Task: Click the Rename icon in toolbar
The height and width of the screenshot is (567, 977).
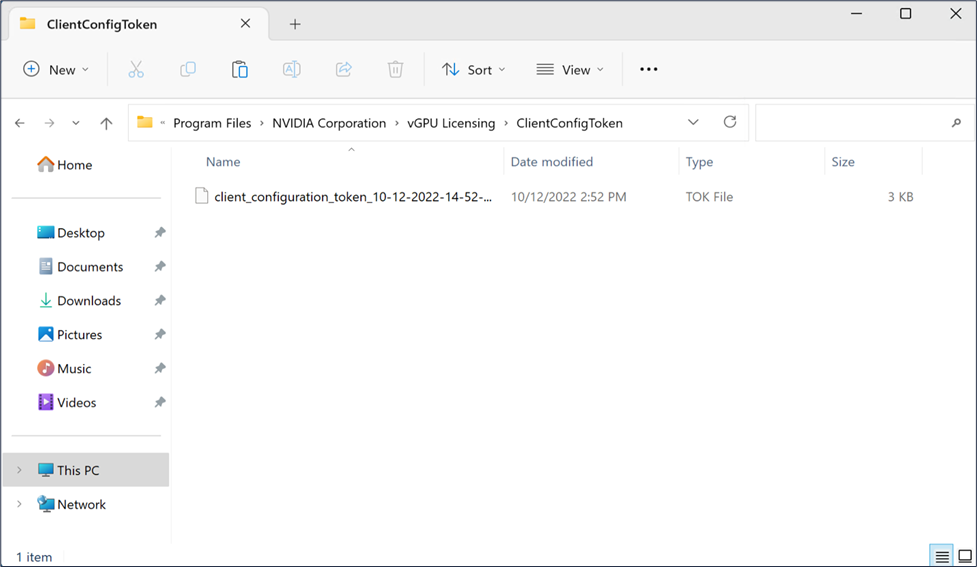Action: (x=291, y=69)
